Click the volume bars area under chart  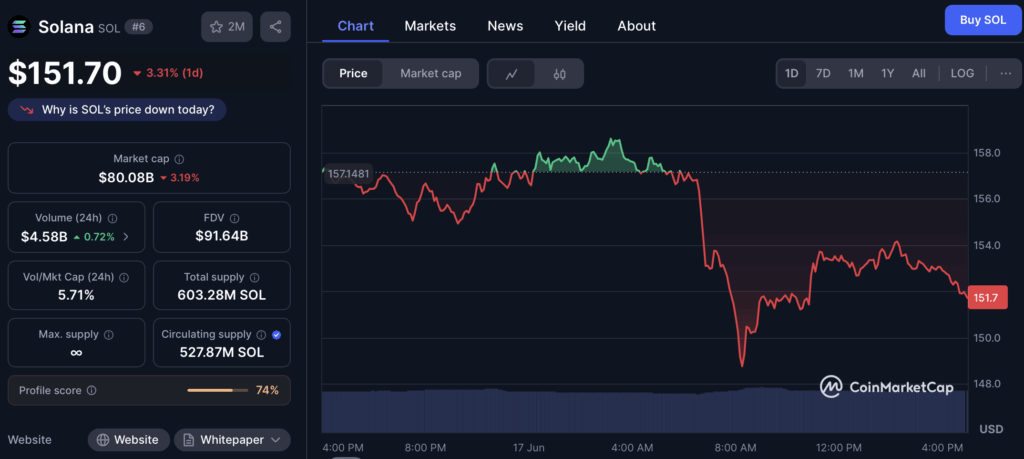(644, 411)
